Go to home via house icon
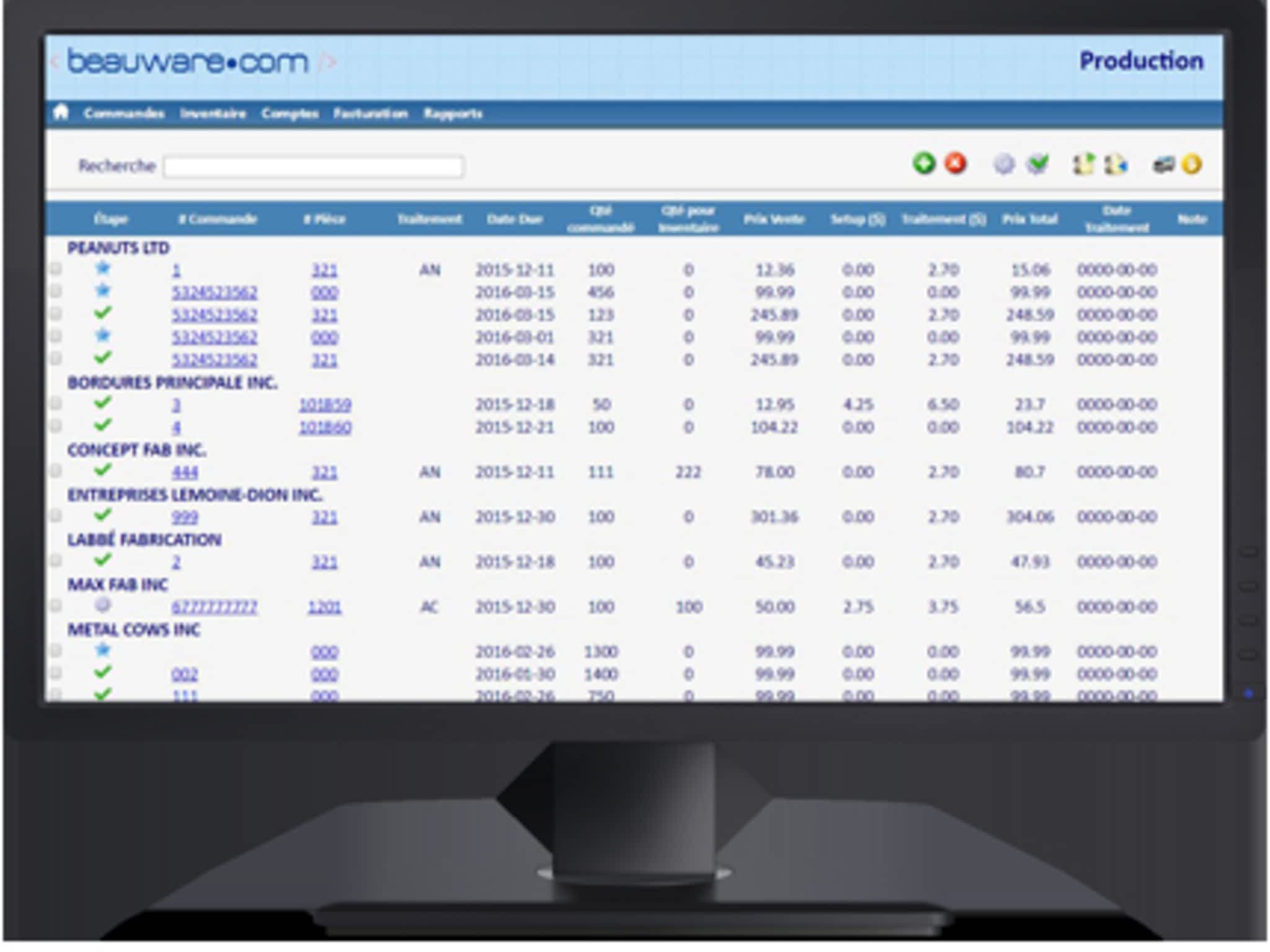The height and width of the screenshot is (952, 1270). pos(61,112)
